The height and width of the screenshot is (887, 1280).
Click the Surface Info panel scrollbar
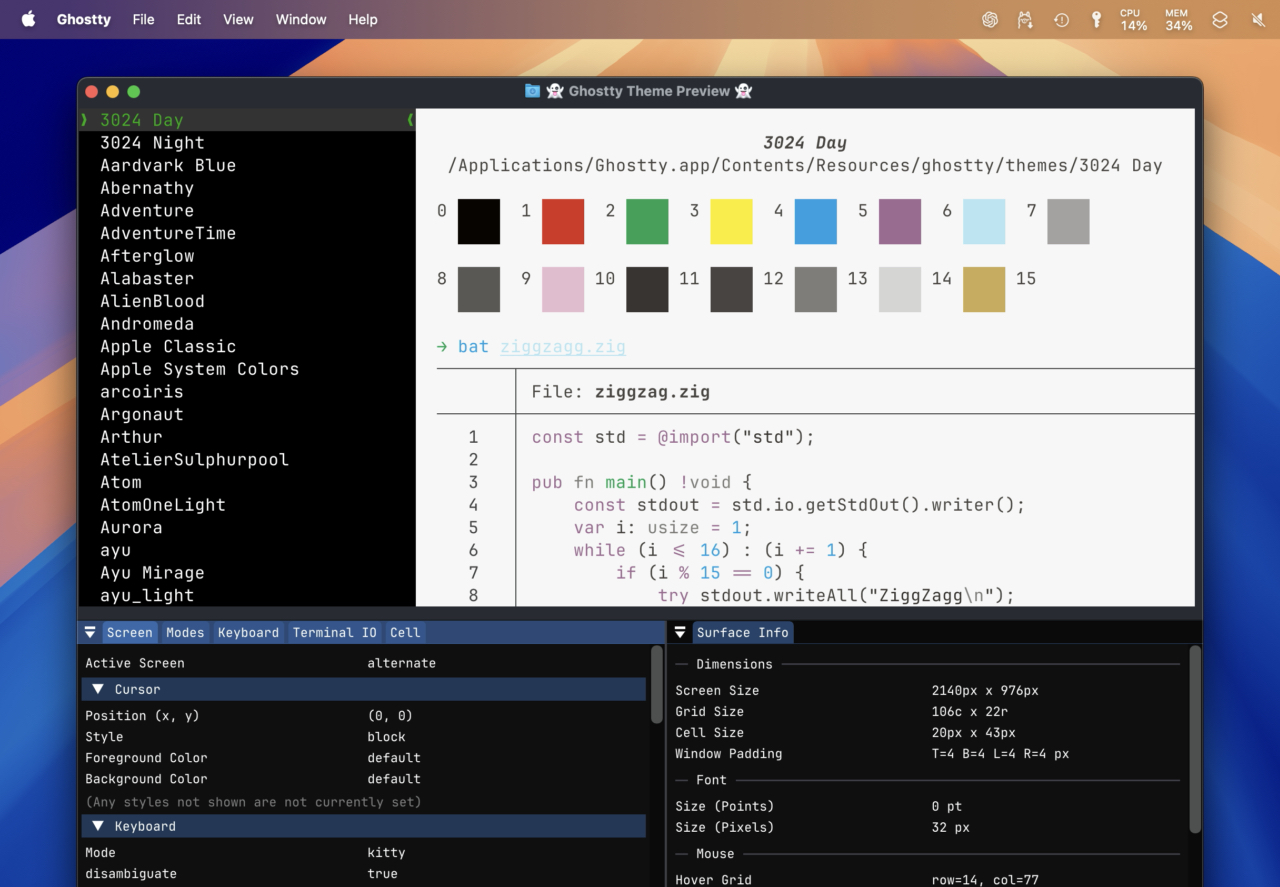click(x=1195, y=739)
